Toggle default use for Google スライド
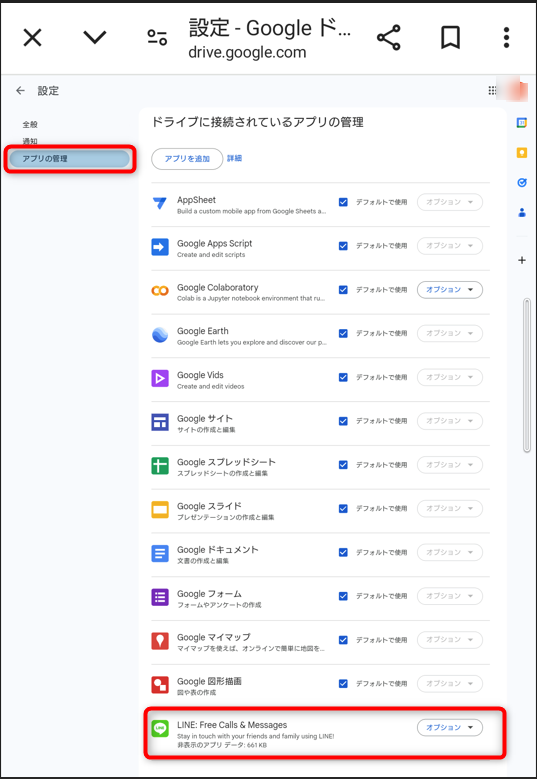537x779 pixels. (x=343, y=508)
